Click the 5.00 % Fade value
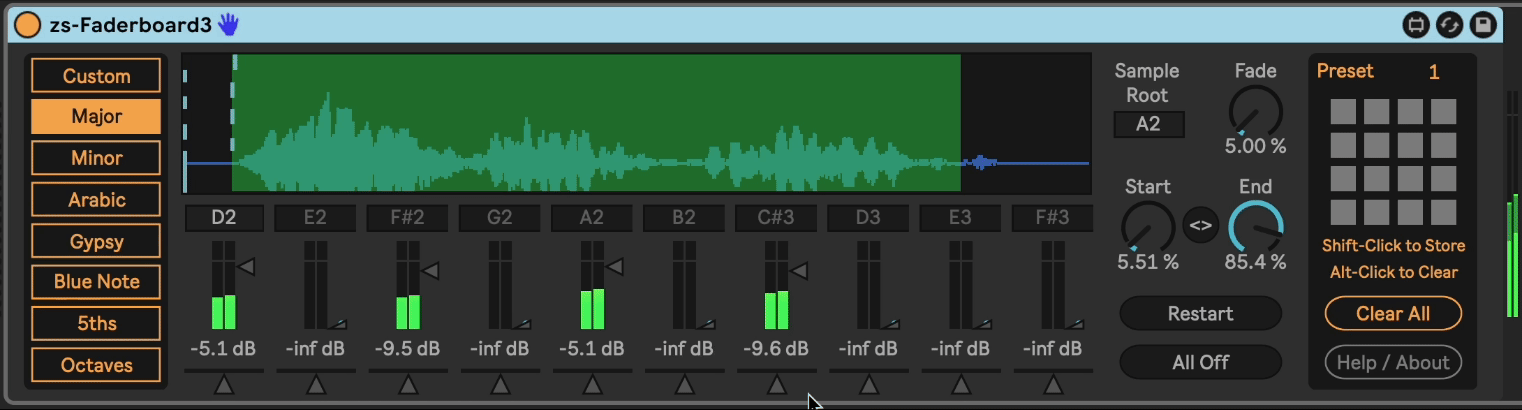 click(x=1255, y=146)
